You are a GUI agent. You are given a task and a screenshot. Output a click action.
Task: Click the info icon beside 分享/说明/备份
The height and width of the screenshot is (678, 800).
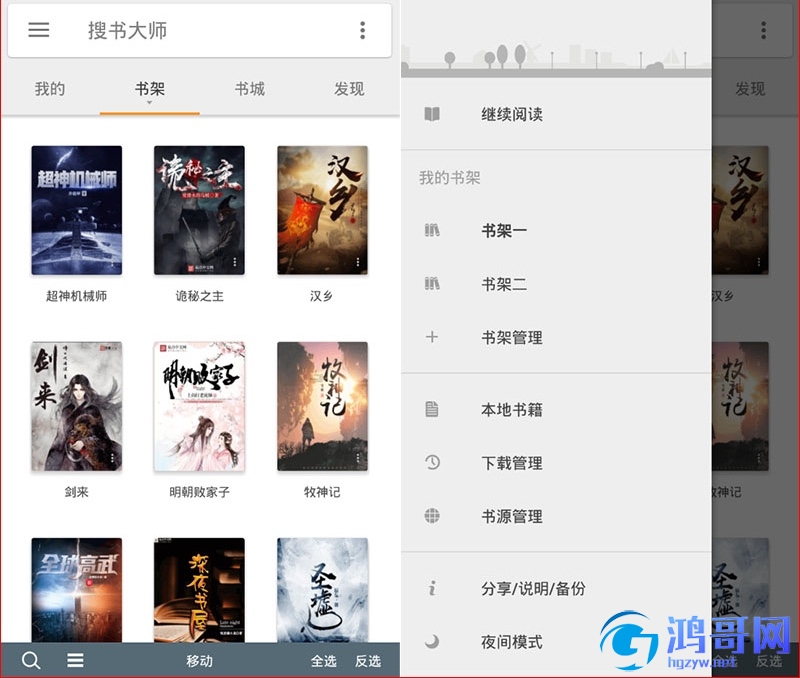pos(432,588)
